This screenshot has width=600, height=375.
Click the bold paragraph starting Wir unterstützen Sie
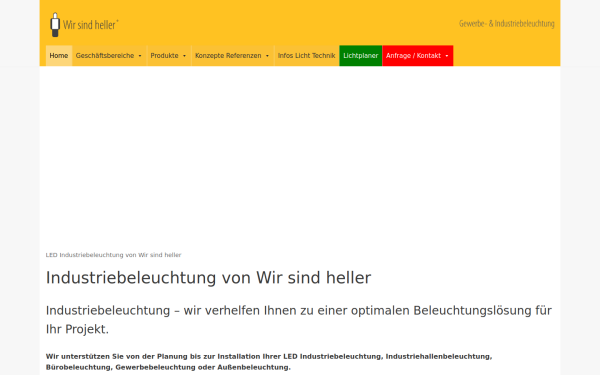coord(269,362)
